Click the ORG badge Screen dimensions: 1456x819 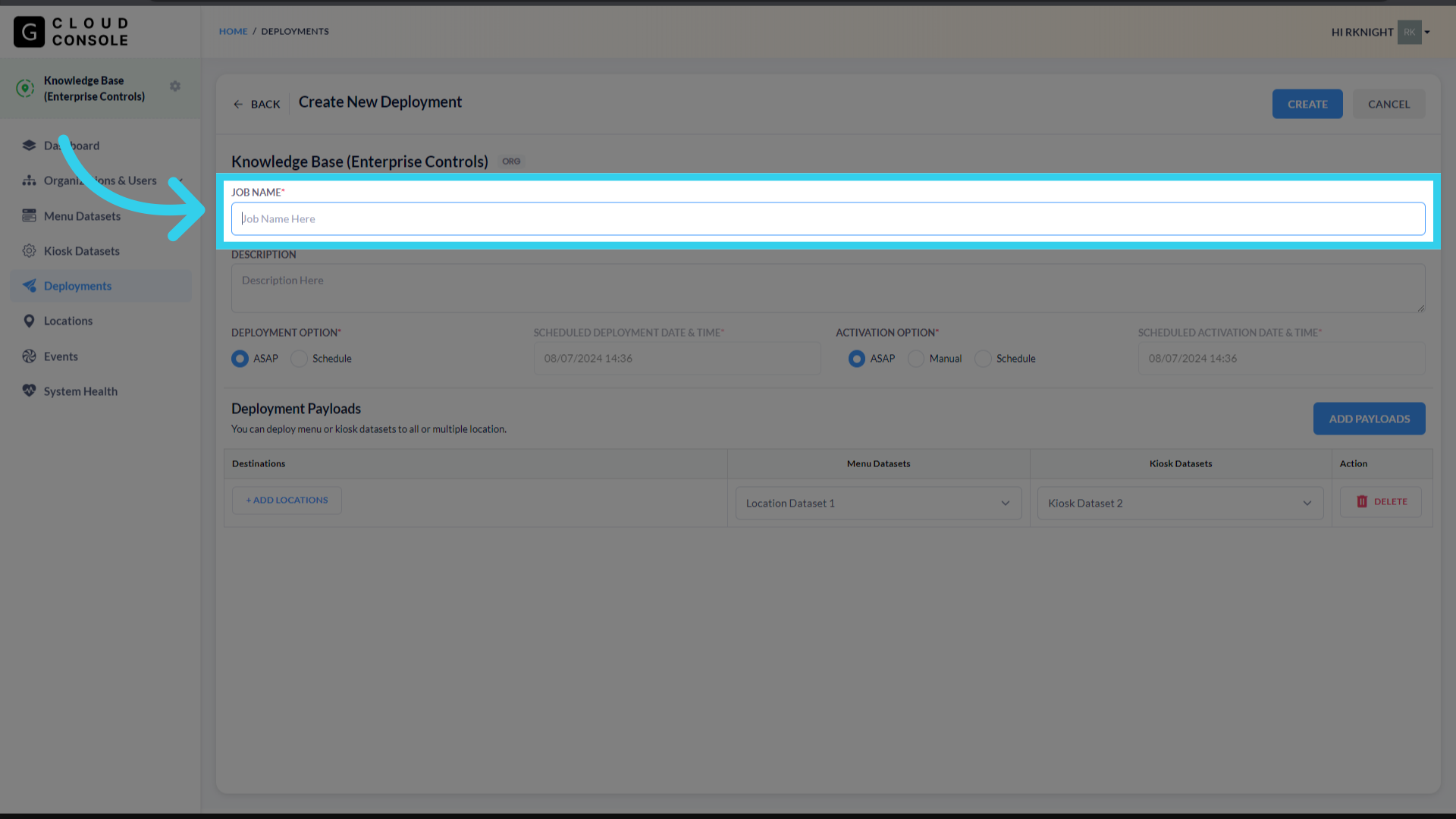click(x=511, y=162)
